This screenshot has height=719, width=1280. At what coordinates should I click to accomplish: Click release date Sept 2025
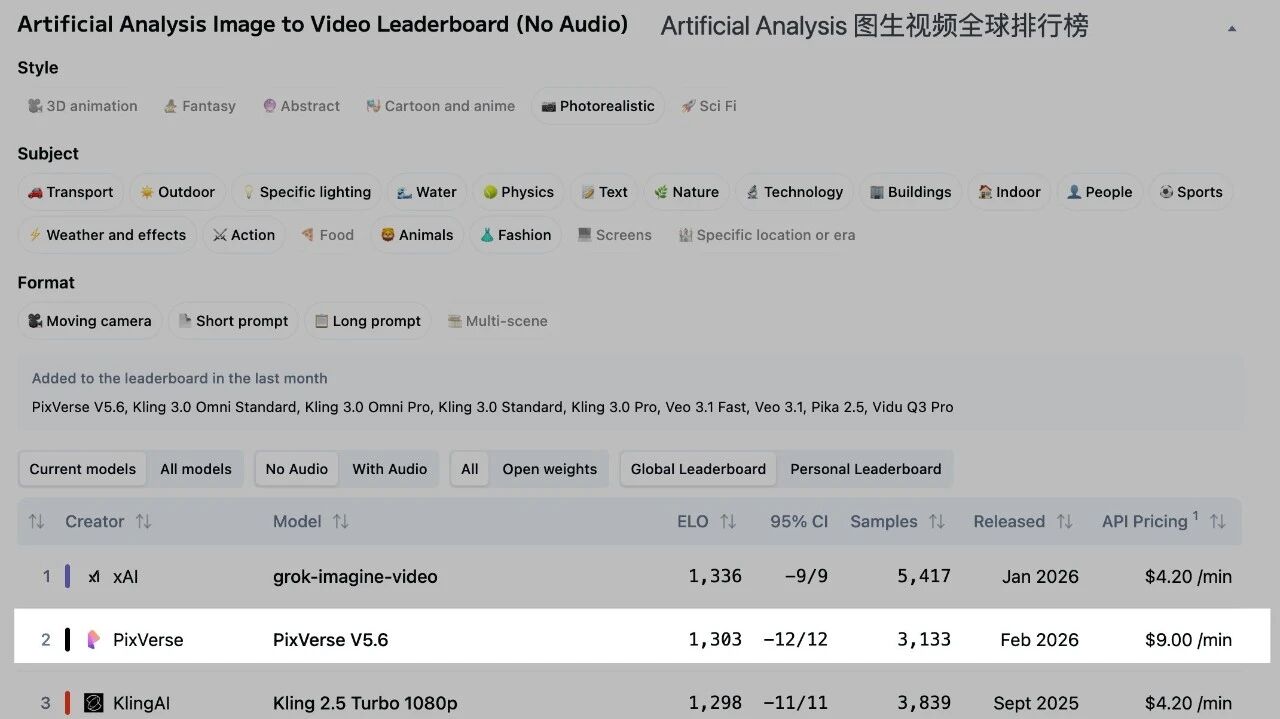(1036, 703)
